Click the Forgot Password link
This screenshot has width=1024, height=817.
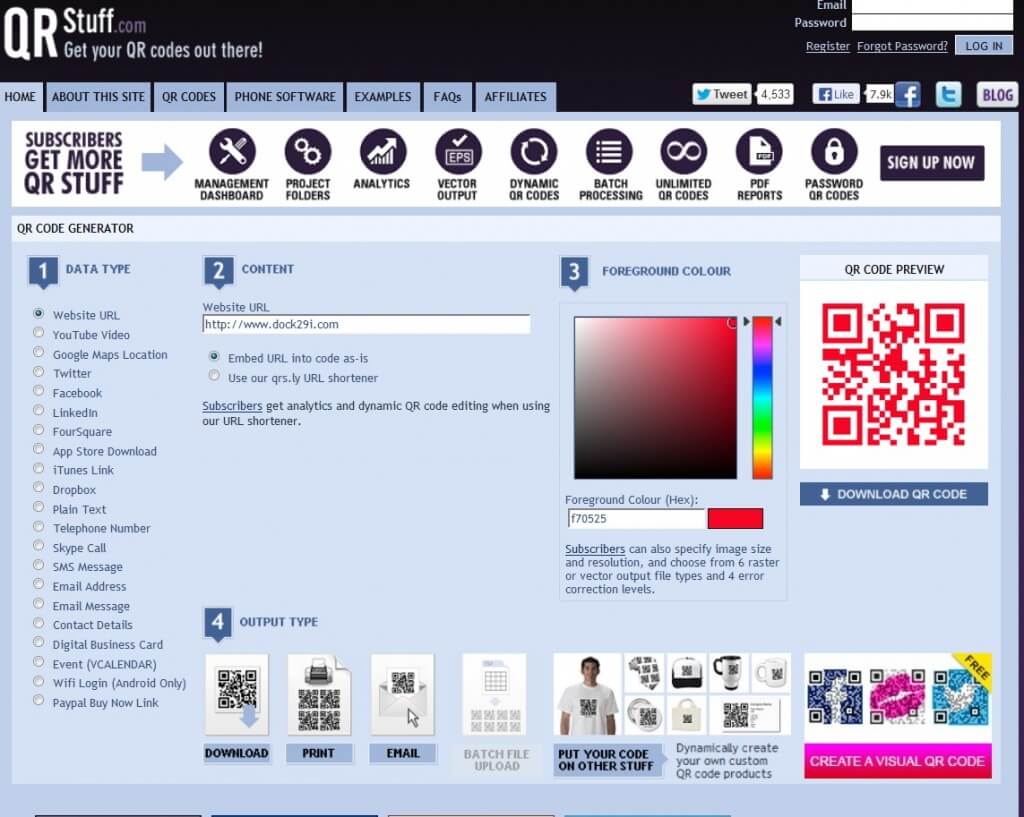902,46
